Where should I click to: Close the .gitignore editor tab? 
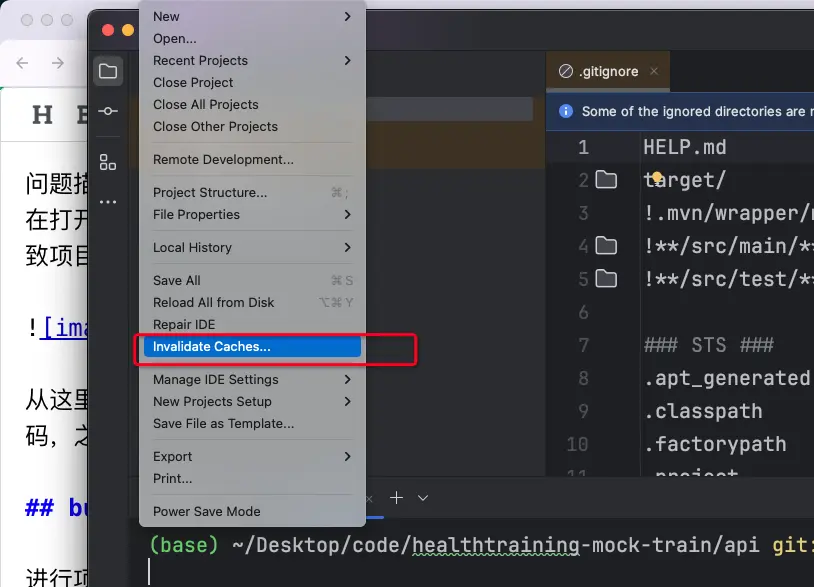[654, 71]
